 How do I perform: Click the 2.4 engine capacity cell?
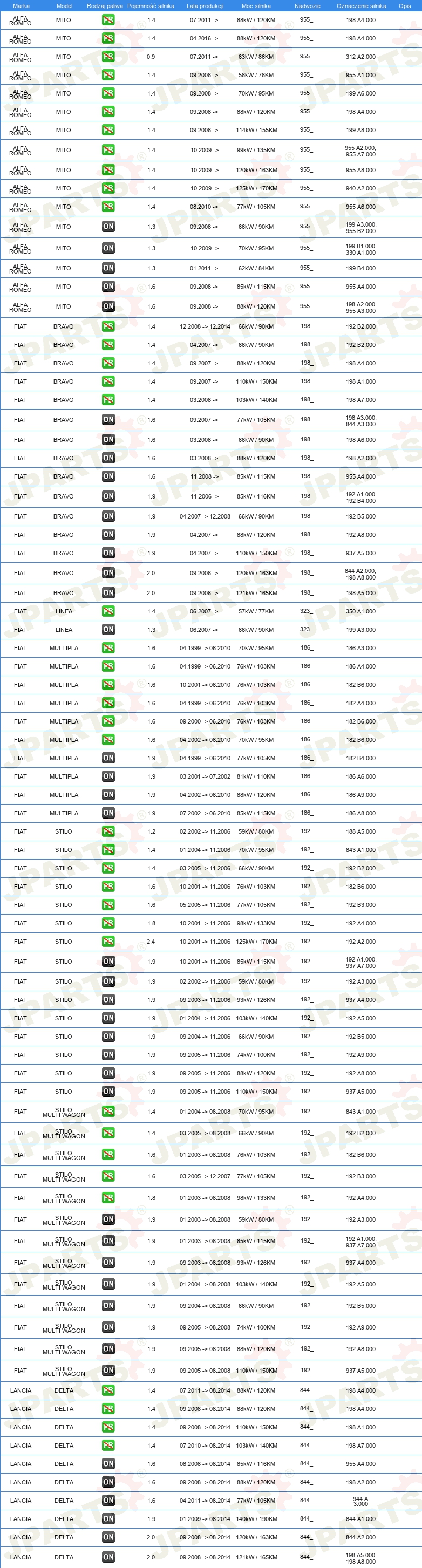[x=151, y=941]
